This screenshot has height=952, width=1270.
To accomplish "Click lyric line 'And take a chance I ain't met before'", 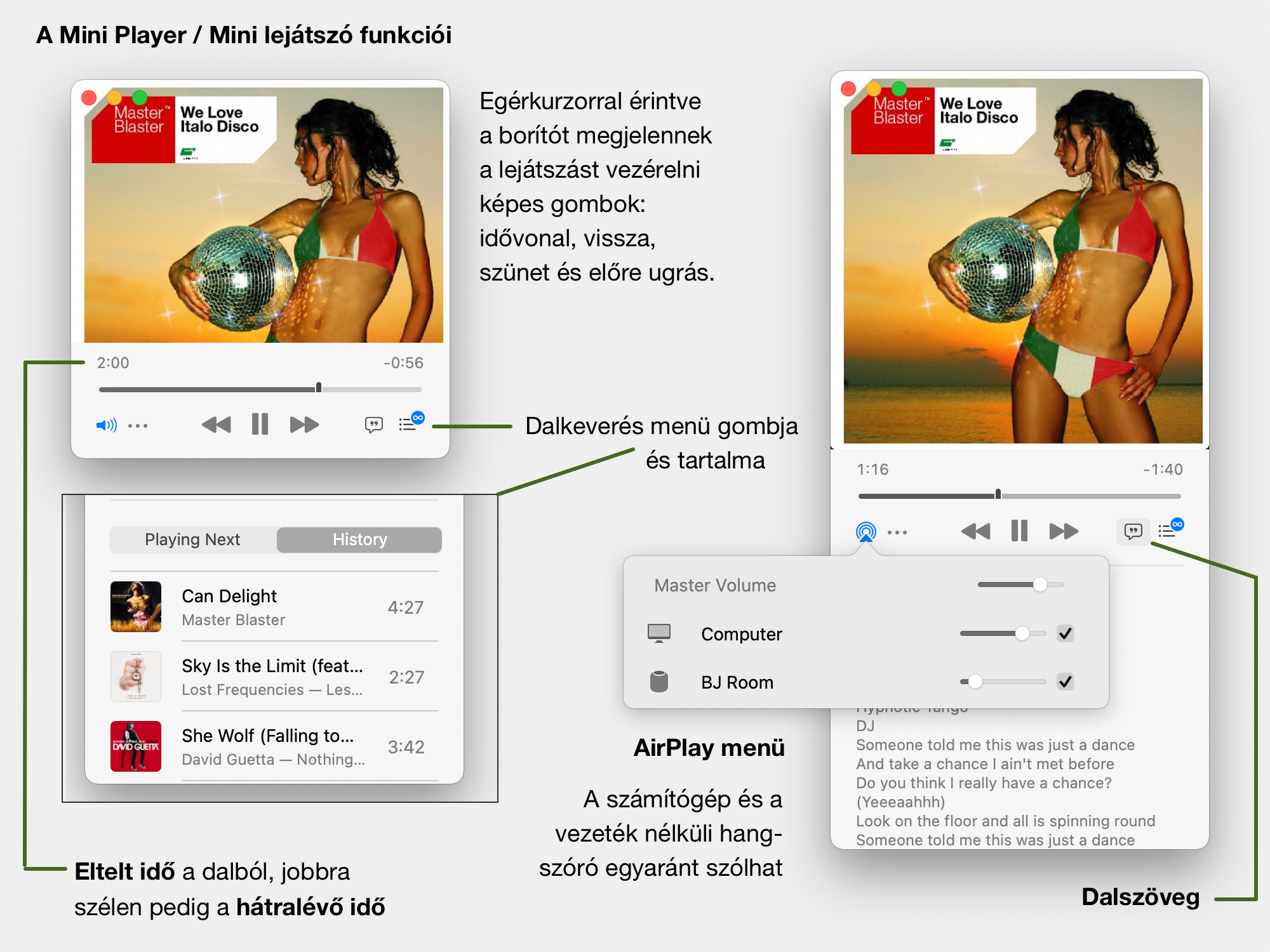I will (986, 764).
